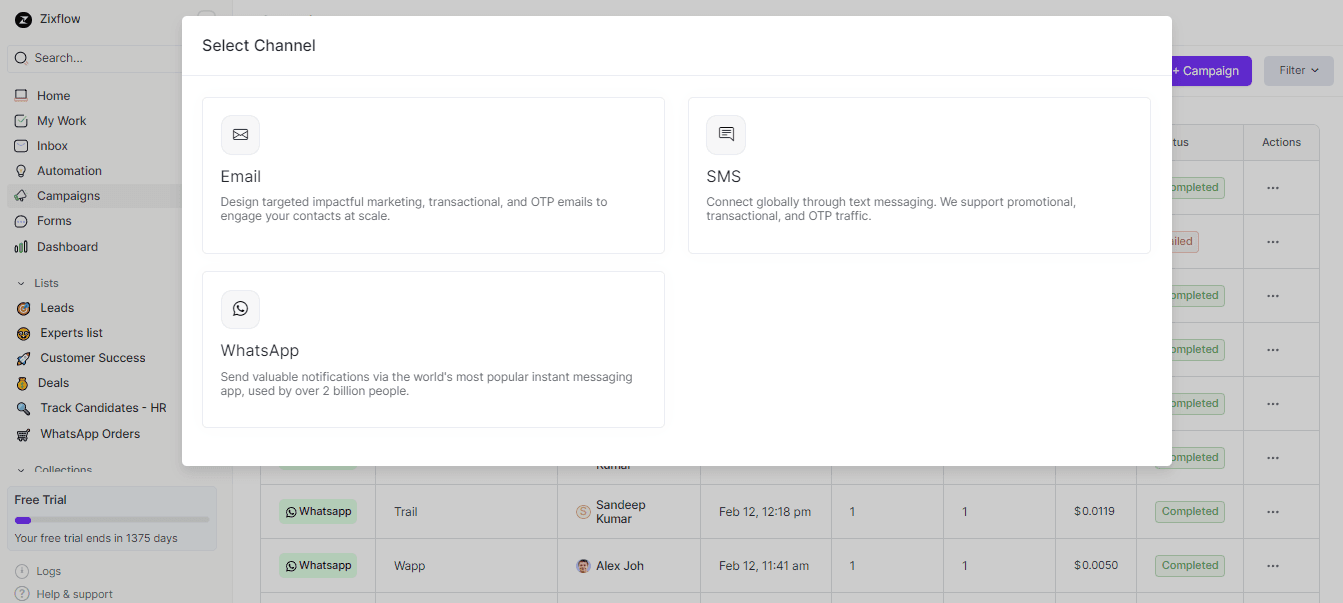Open the Logs page
Image resolution: width=1343 pixels, height=603 pixels.
pyautogui.click(x=48, y=571)
